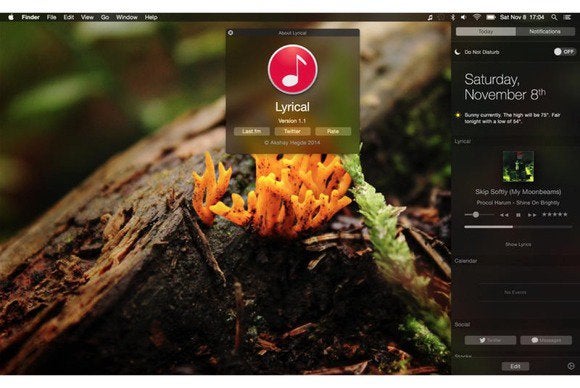Toggle the Notification Center list icon
Viewport: 580px width, 388px height.
567,17
